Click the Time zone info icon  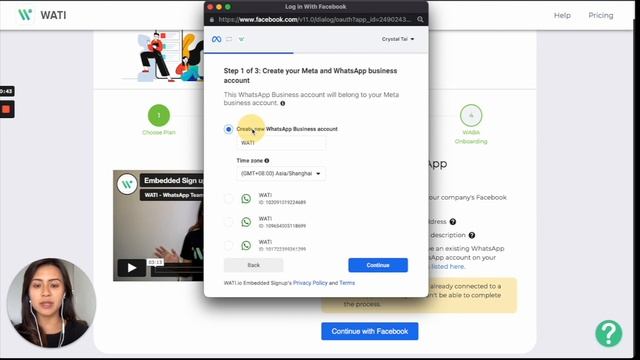click(267, 161)
